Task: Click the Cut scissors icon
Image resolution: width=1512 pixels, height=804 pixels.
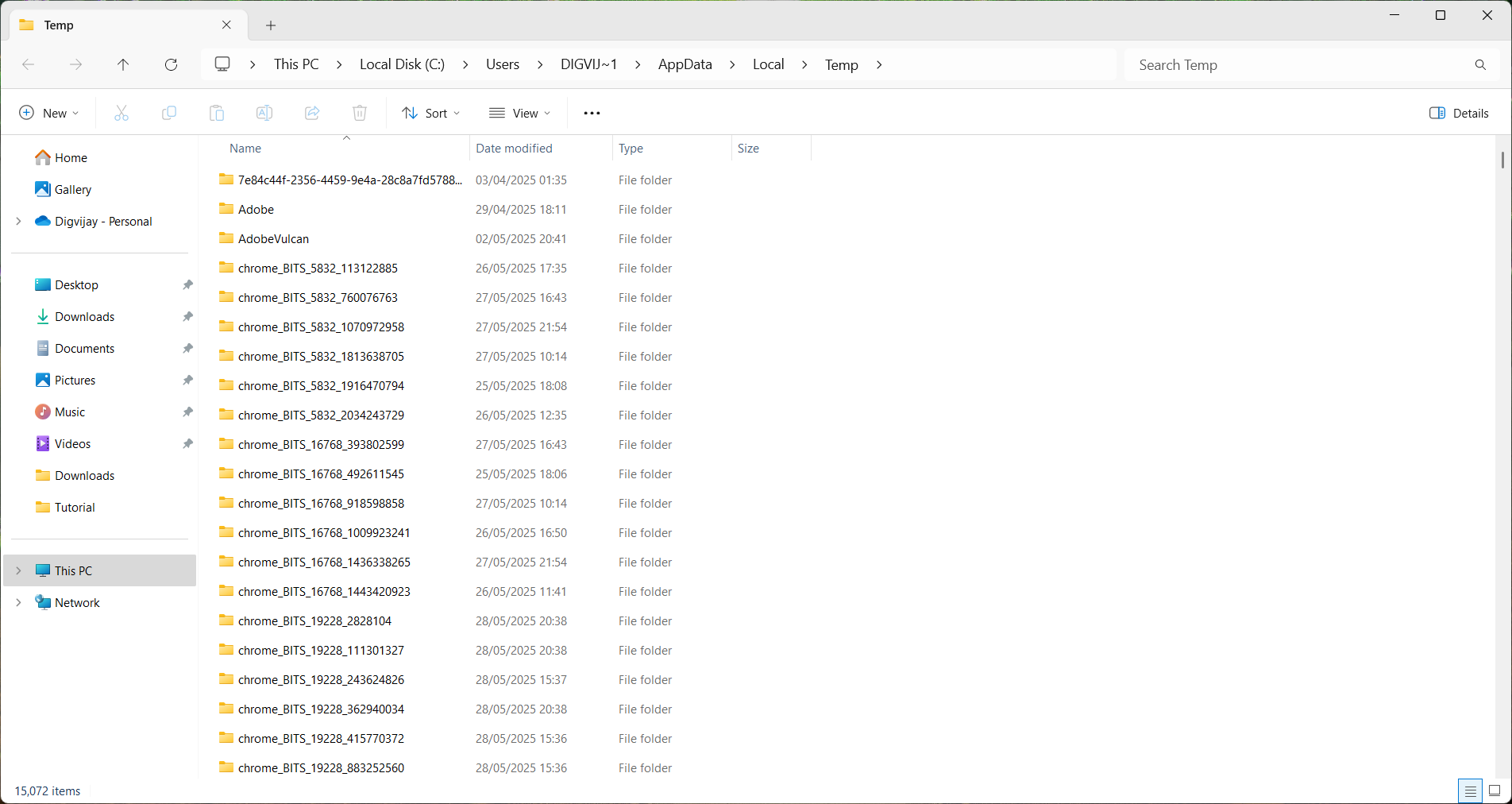Action: tap(121, 113)
